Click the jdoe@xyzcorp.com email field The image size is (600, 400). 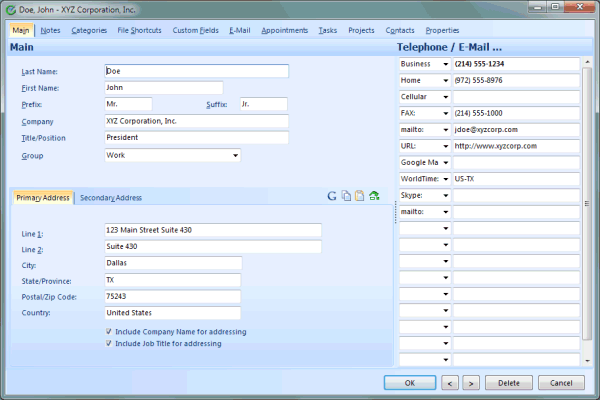[516, 130]
